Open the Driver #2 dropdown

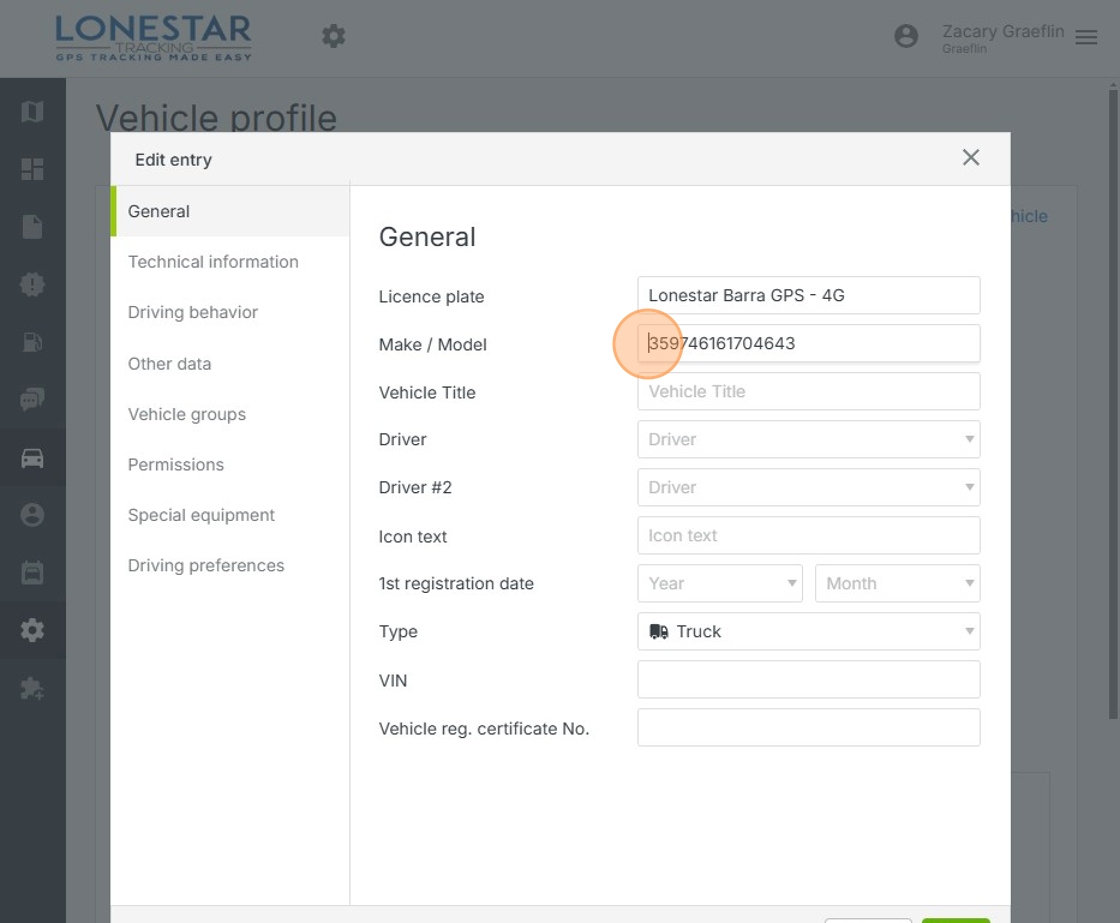[x=808, y=487]
